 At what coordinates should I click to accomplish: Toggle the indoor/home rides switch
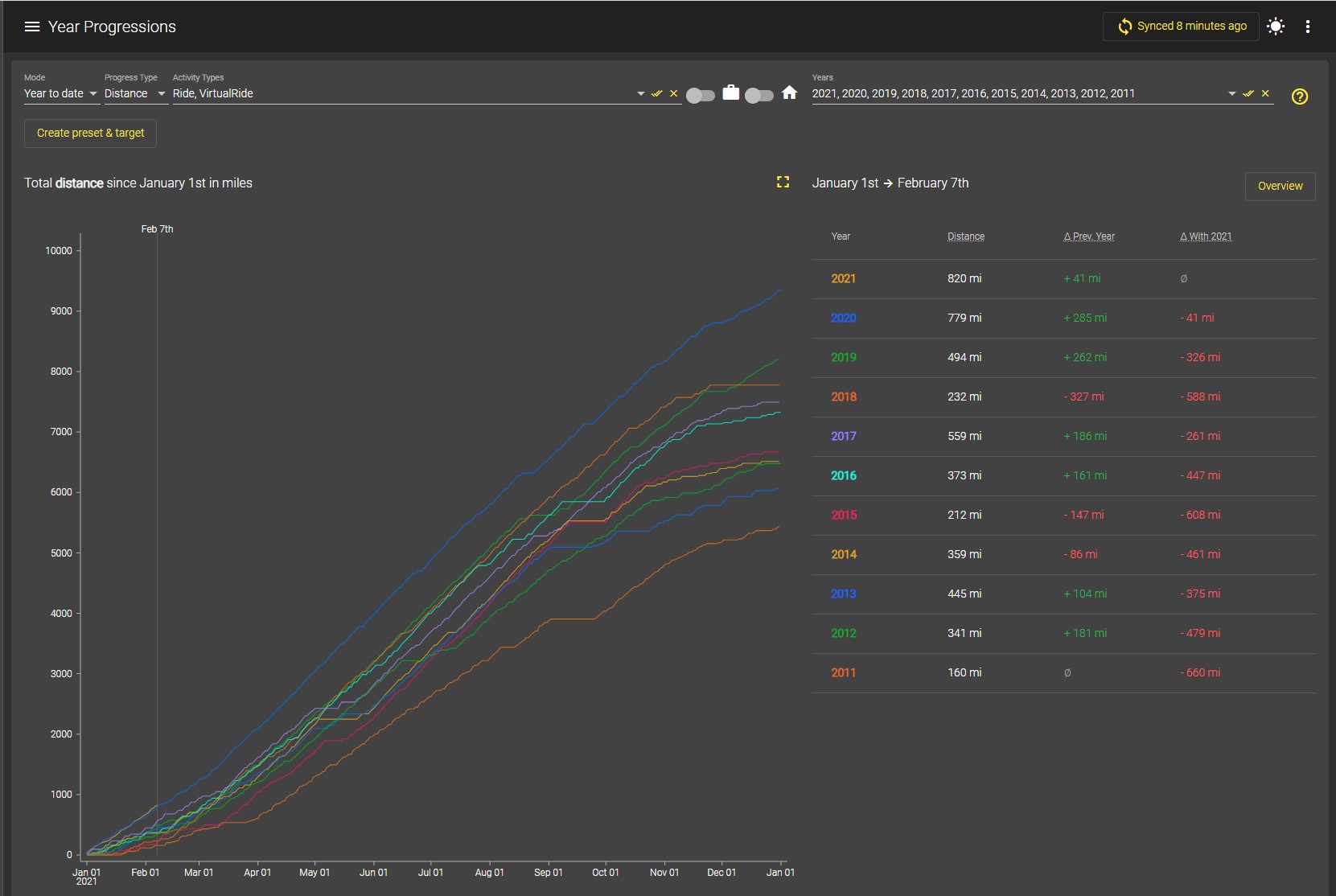(x=759, y=96)
